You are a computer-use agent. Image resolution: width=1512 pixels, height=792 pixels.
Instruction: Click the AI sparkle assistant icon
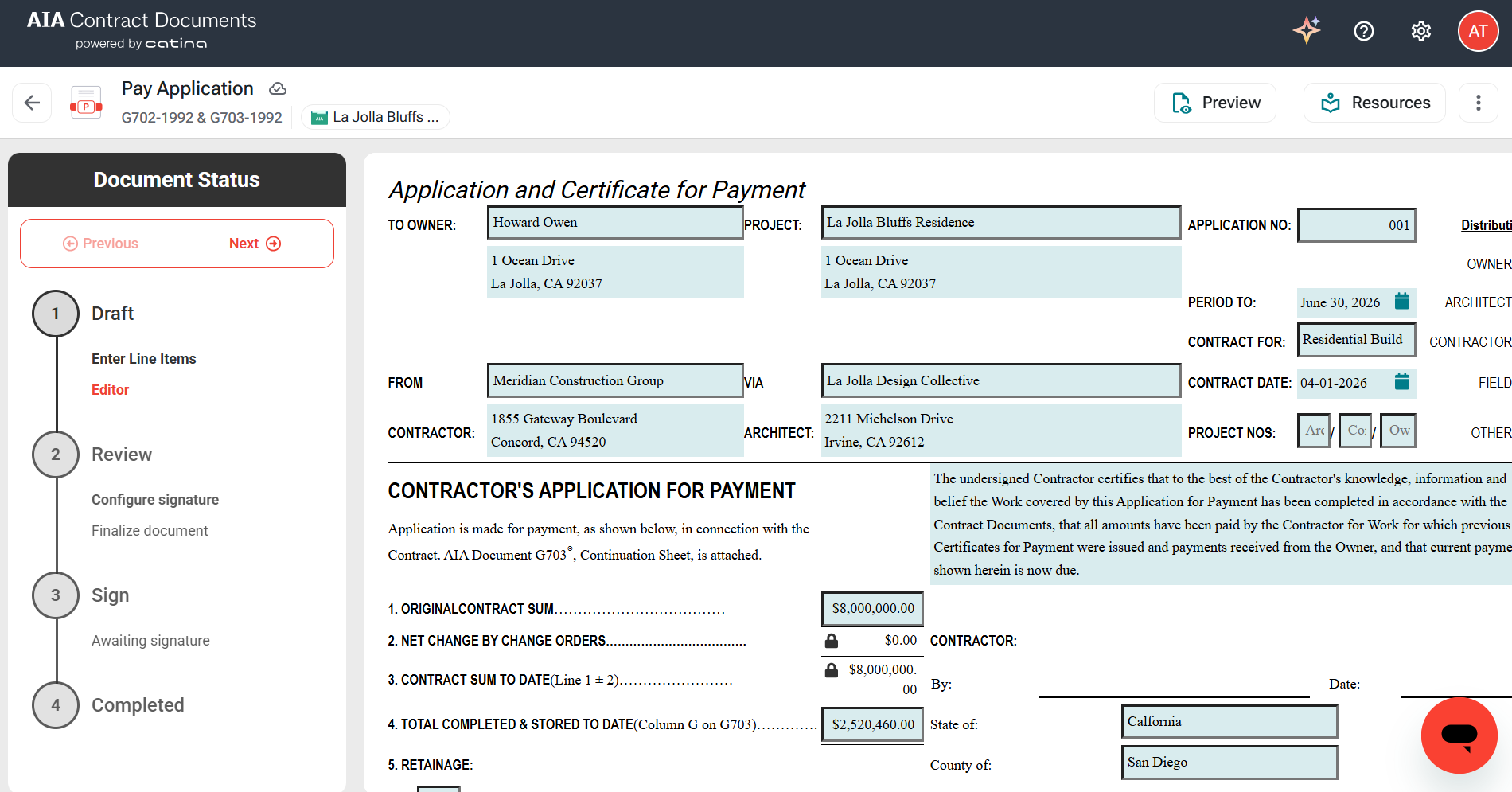click(1307, 31)
